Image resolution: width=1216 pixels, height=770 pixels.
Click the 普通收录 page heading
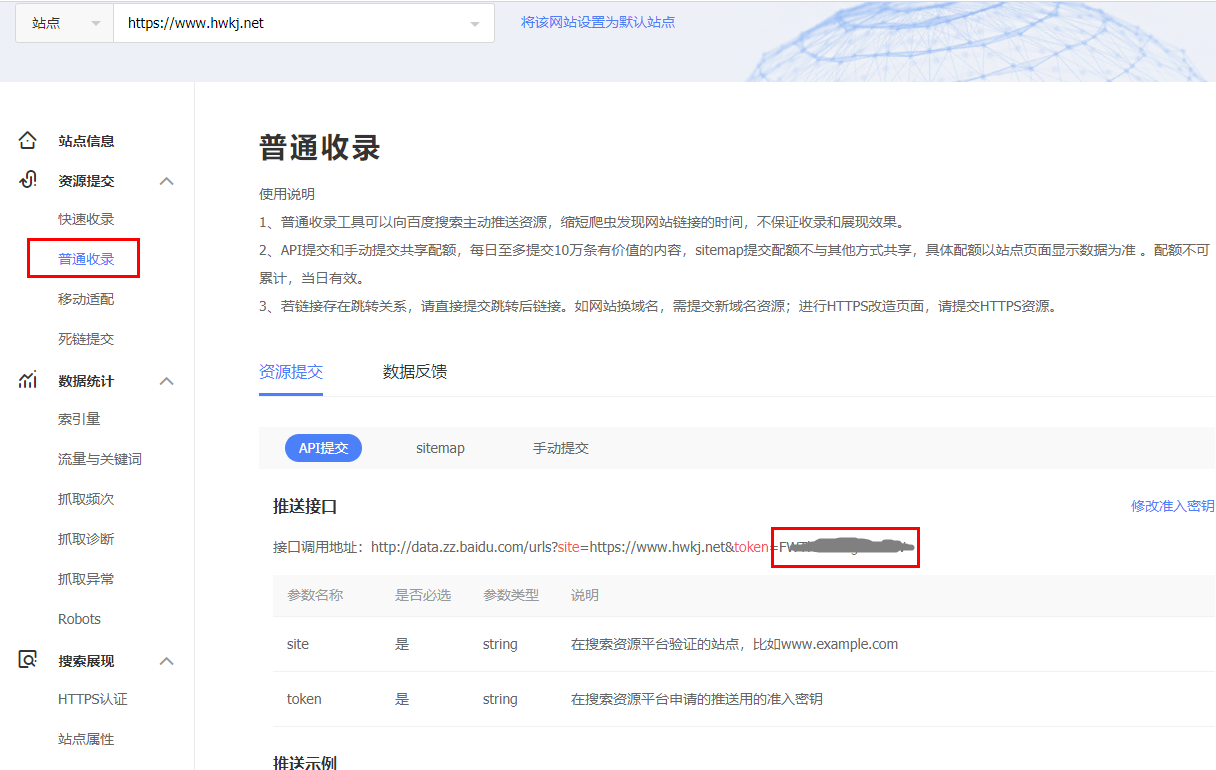pos(320,148)
